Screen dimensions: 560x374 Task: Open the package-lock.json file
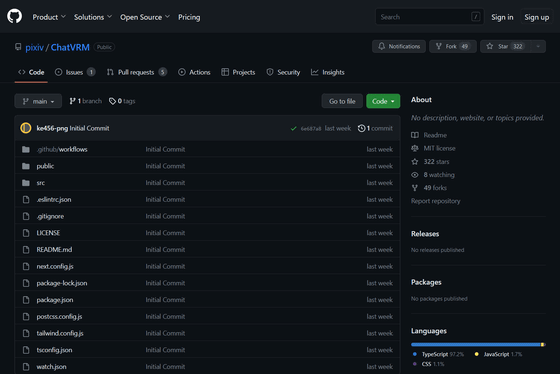click(x=62, y=283)
